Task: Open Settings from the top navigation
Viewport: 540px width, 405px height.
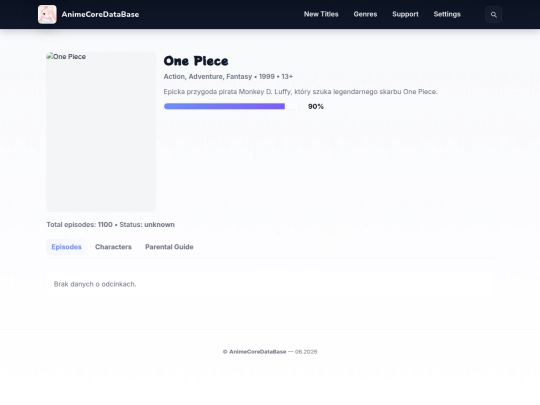Action: pyautogui.click(x=447, y=14)
